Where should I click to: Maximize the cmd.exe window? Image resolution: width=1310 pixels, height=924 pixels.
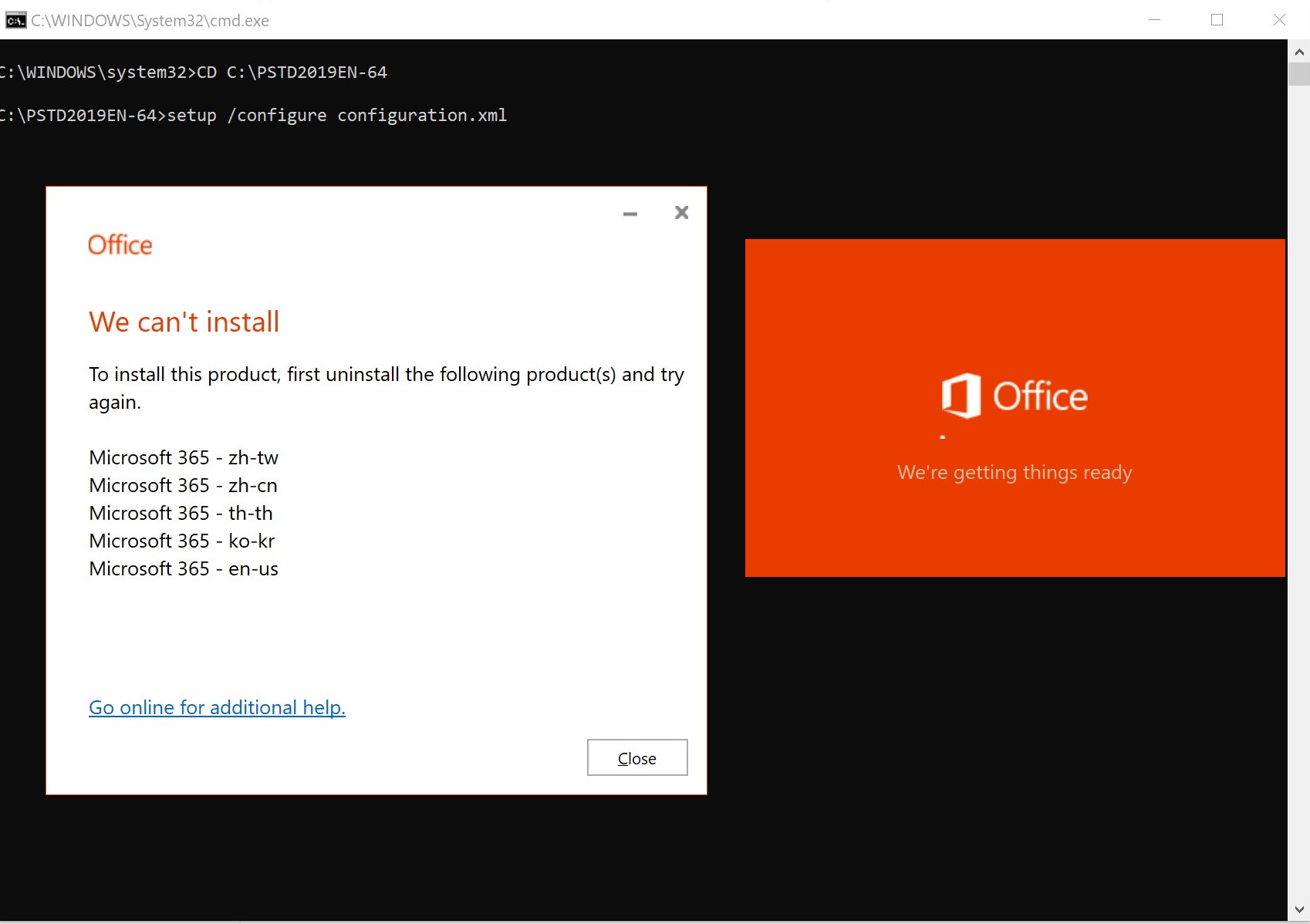tap(1217, 20)
